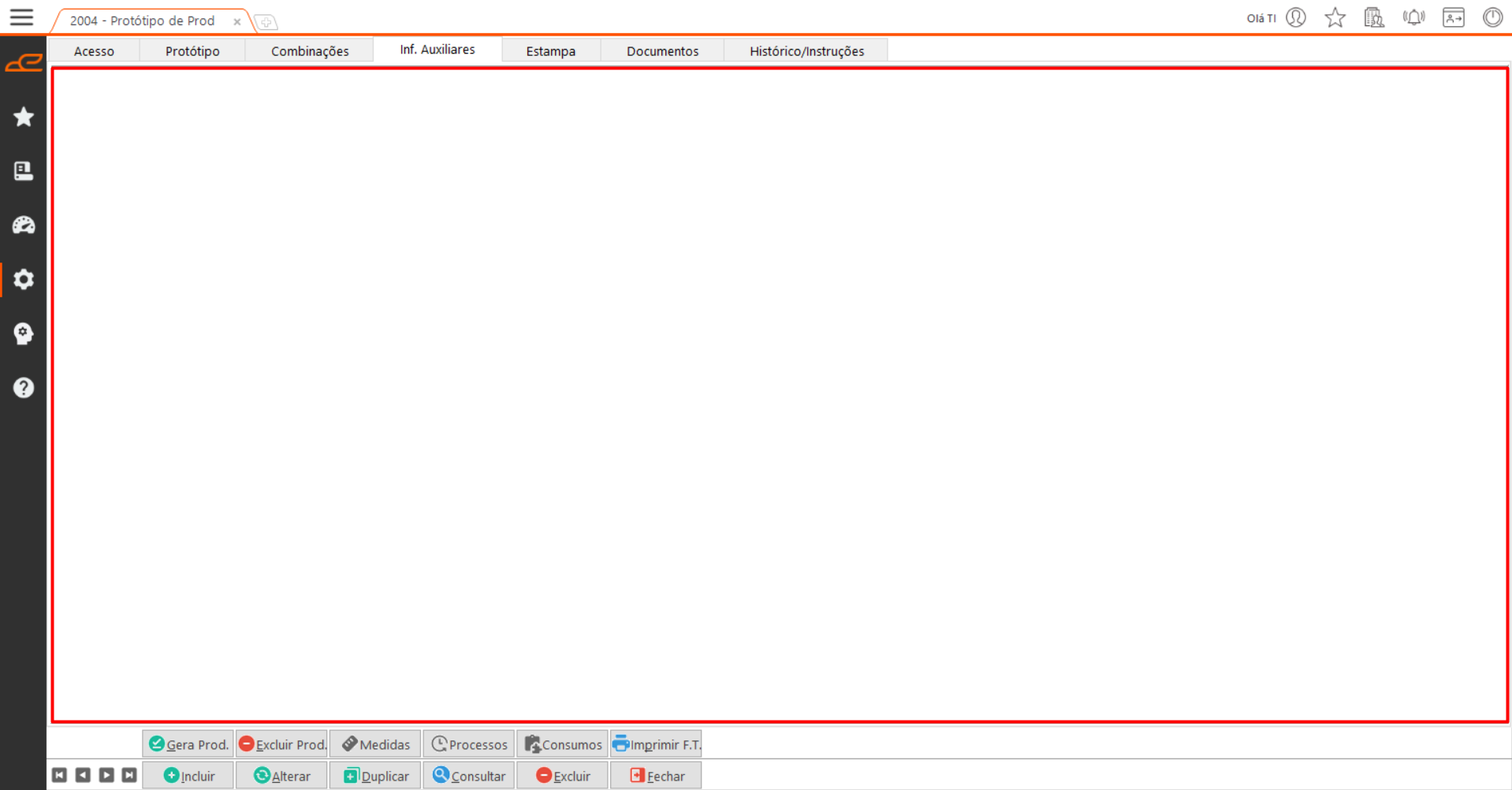Click the Gera Prod. button
Image resolution: width=1512 pixels, height=790 pixels.
pos(188,744)
